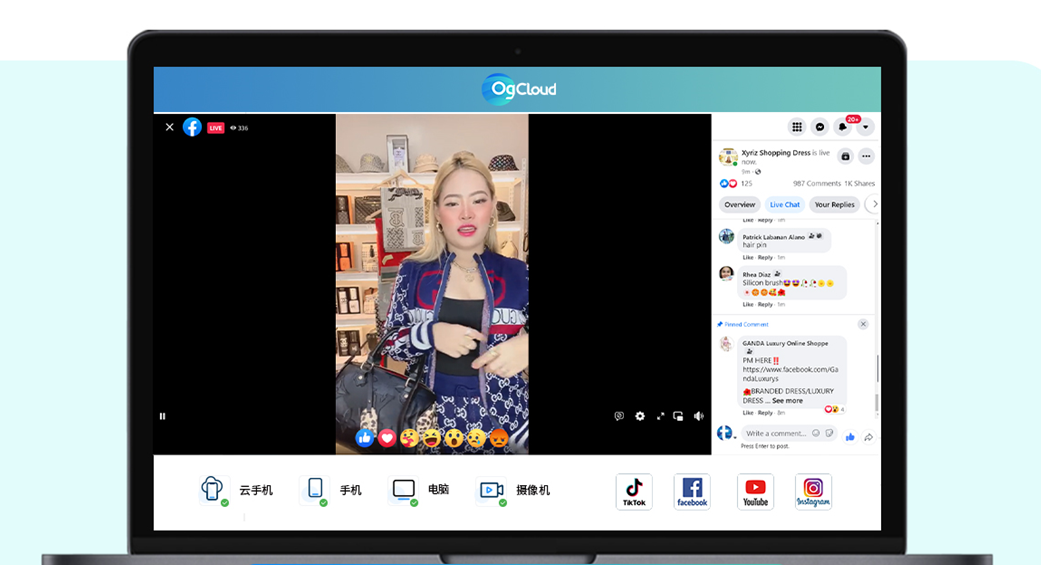Open the emoji picker in comment box

click(x=816, y=434)
